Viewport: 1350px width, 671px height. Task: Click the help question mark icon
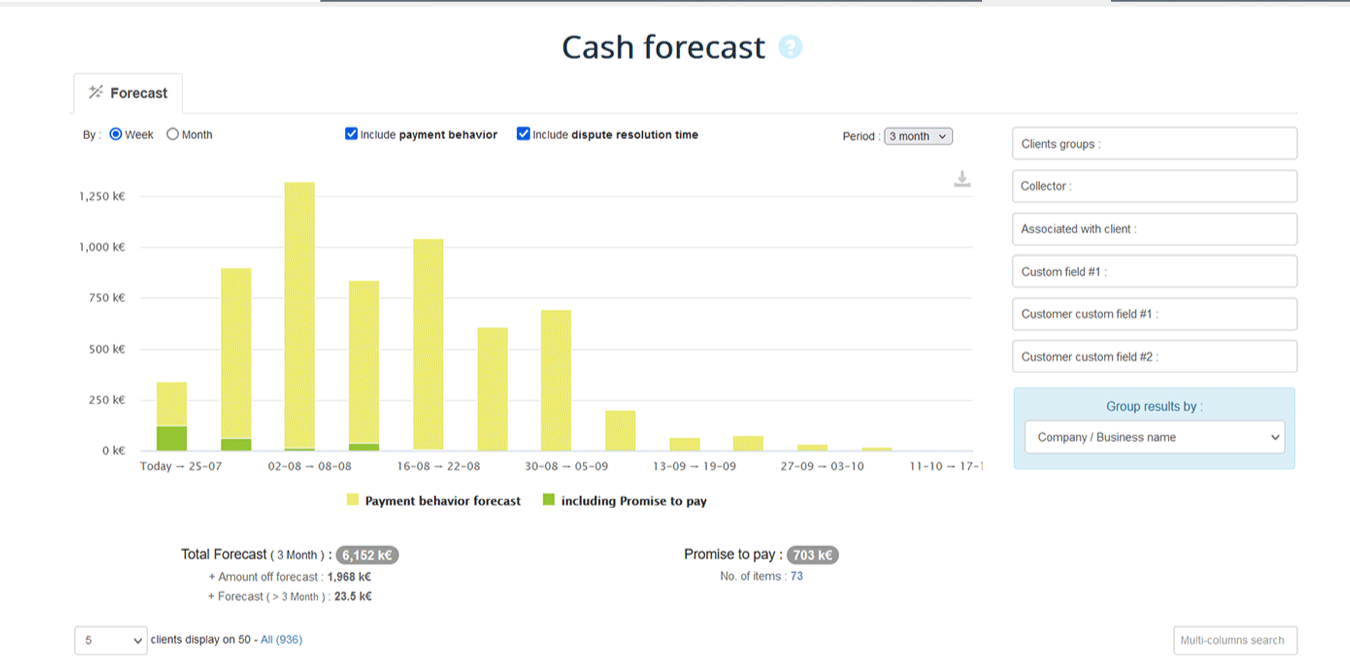pos(790,47)
